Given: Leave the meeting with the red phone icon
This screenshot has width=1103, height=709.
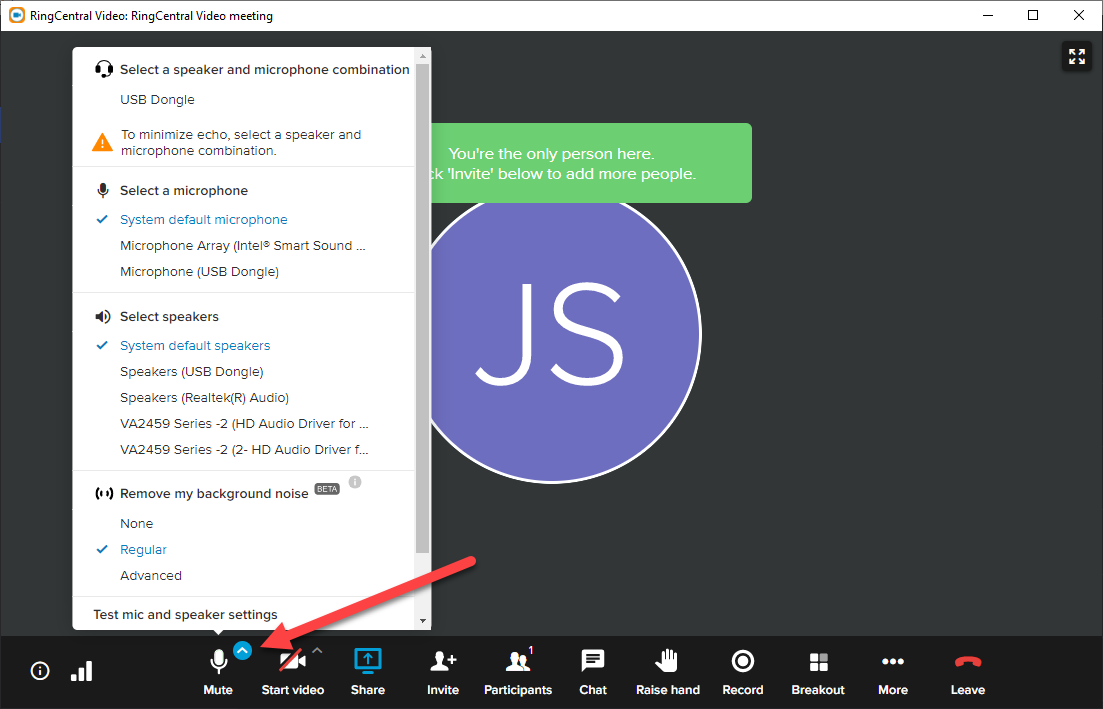Looking at the screenshot, I should coord(968,662).
